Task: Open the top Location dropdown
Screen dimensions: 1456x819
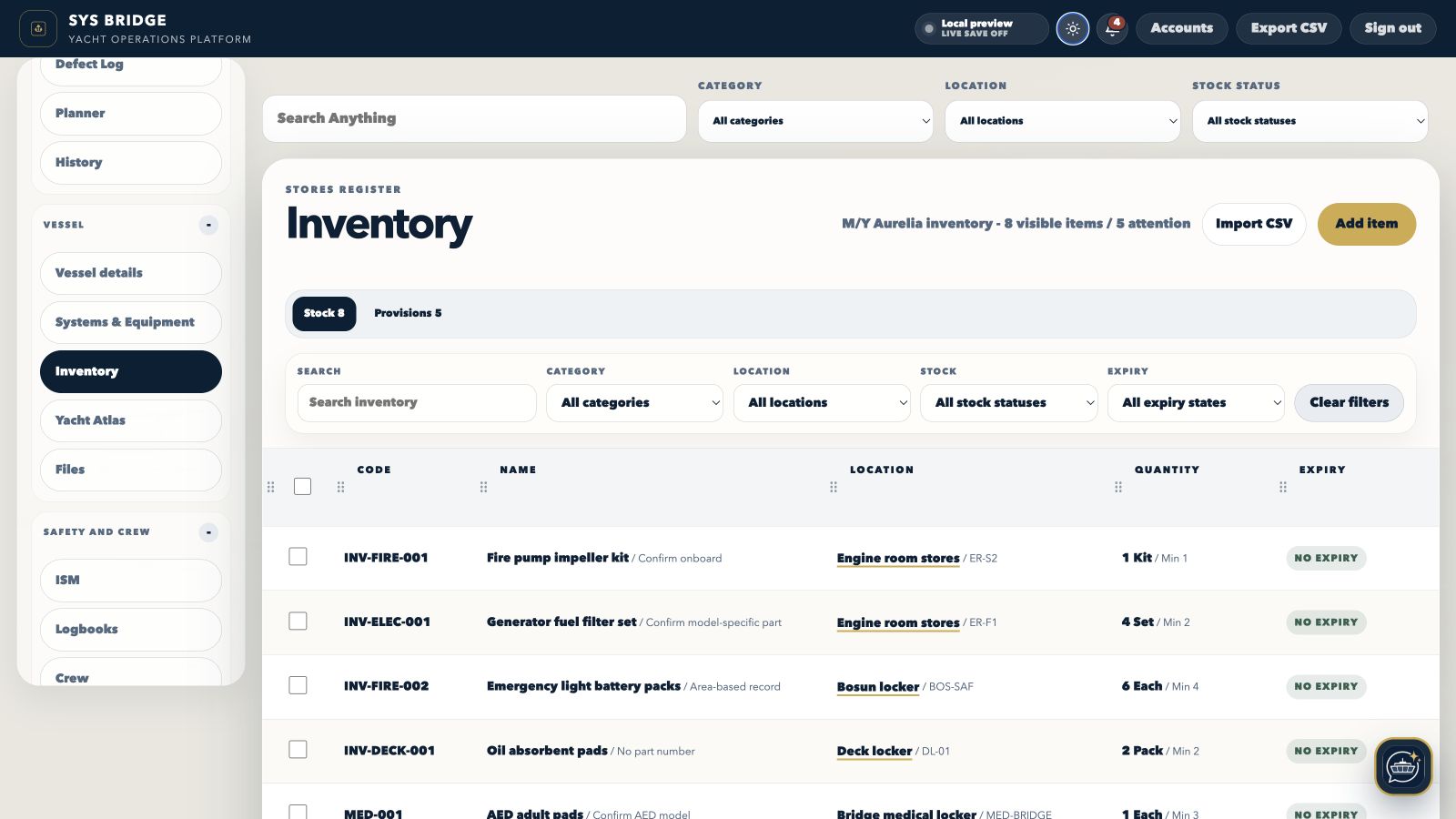Action: click(1063, 121)
